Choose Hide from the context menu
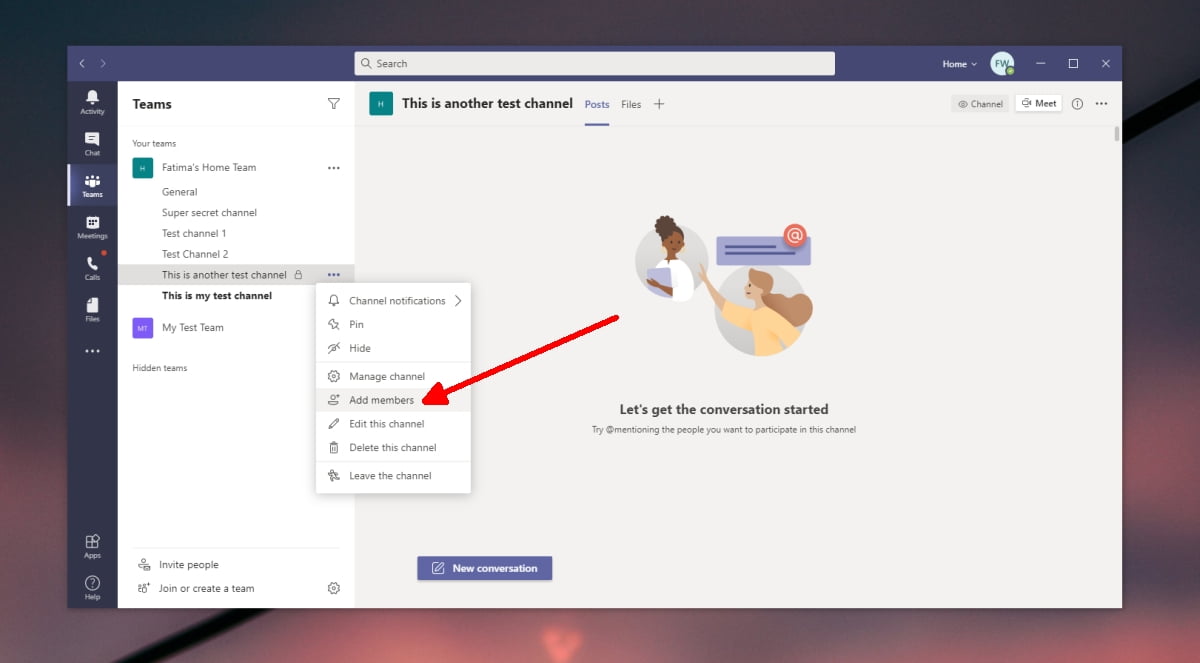This screenshot has width=1200, height=663. (393, 348)
